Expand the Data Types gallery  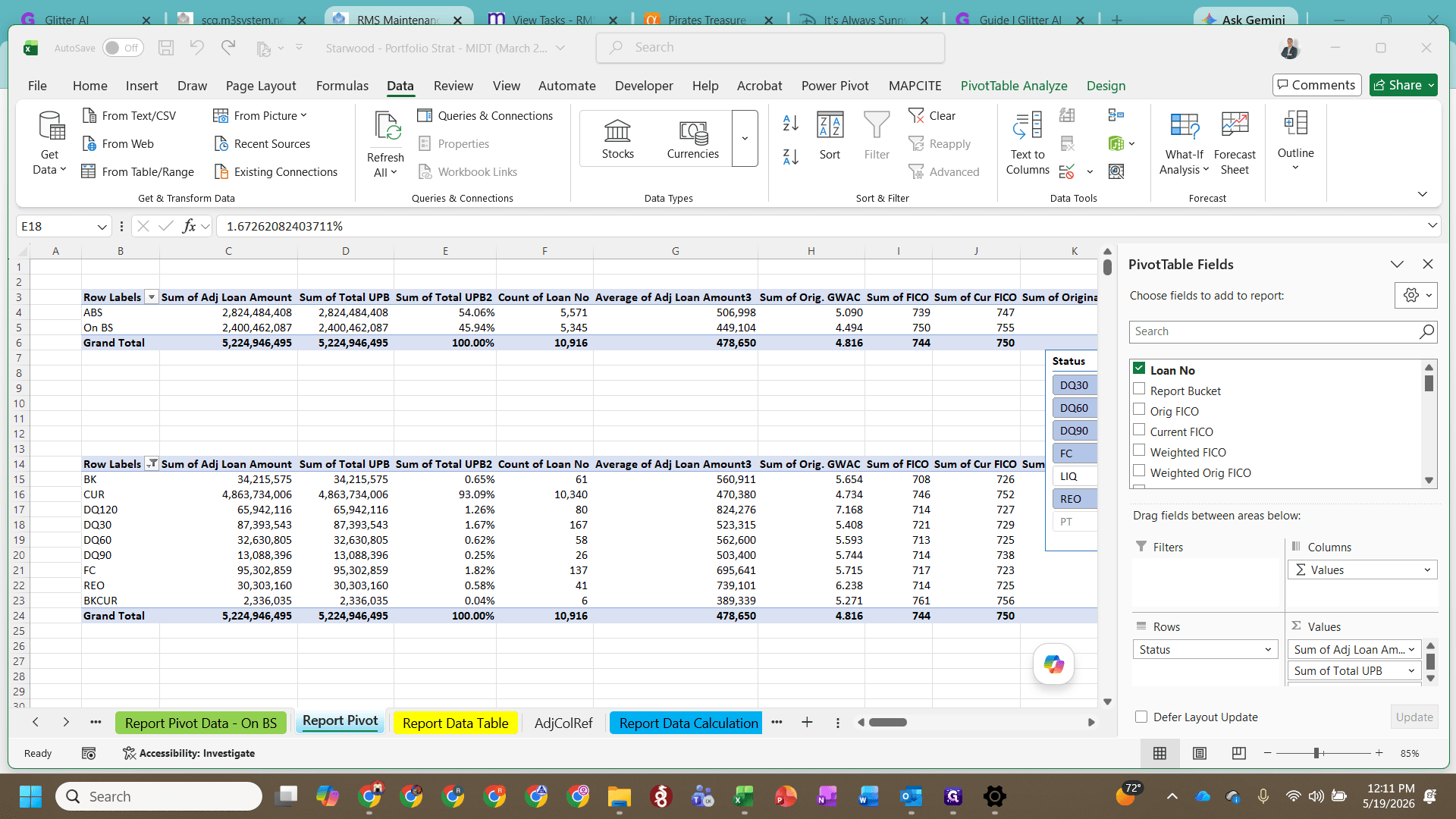coord(745,139)
